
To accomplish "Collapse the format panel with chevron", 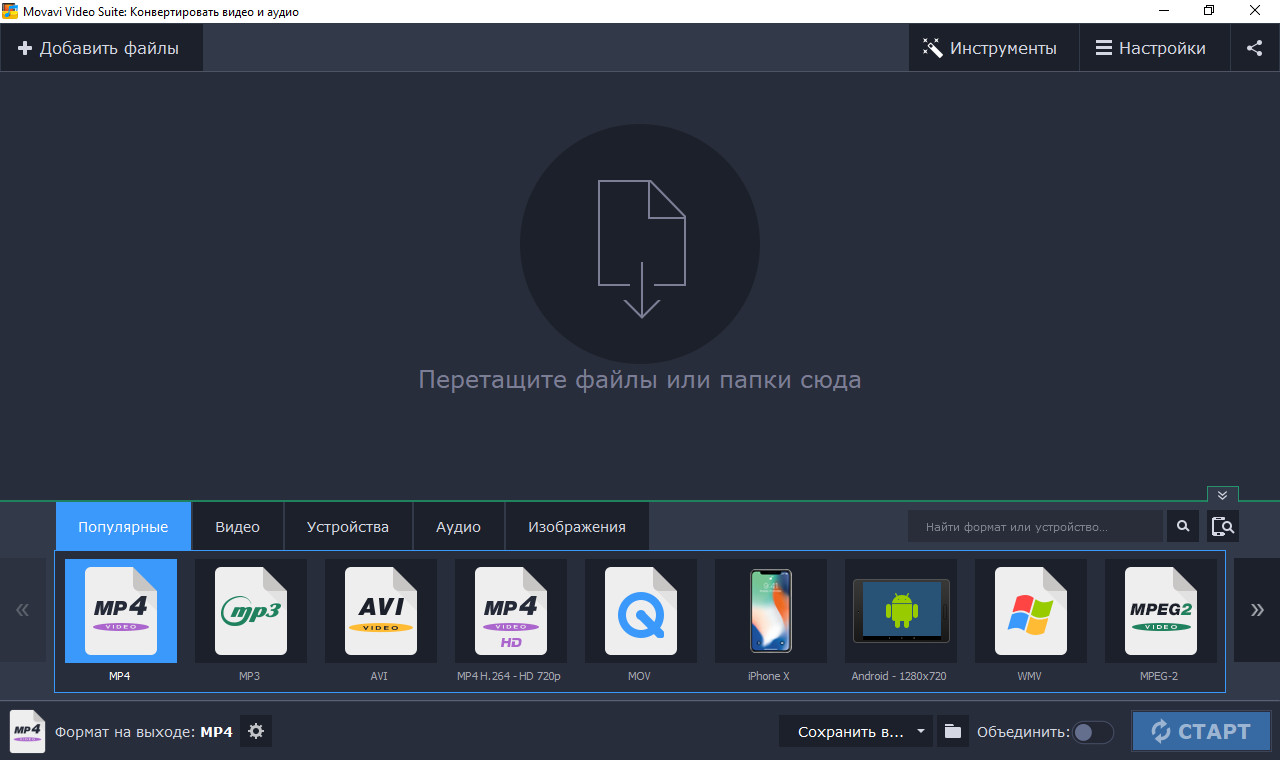I will coord(1222,495).
